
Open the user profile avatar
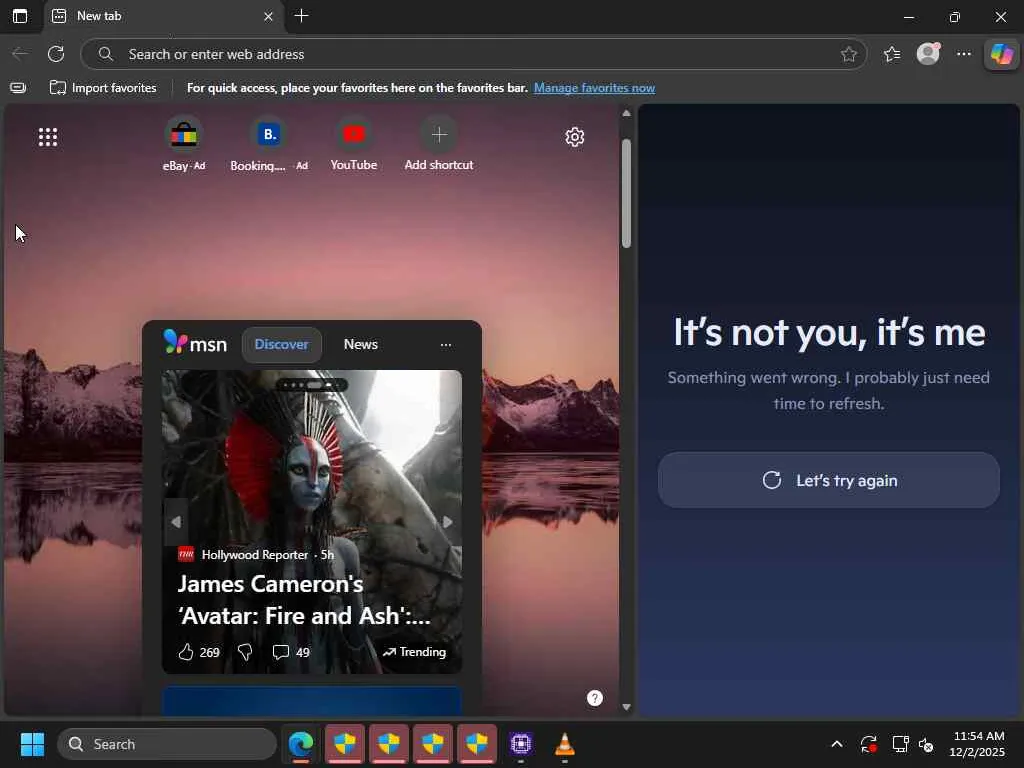coord(928,54)
